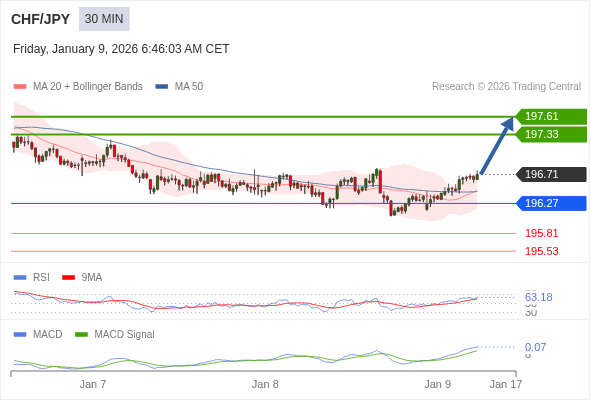Click the MACD legend label

[x=48, y=335]
